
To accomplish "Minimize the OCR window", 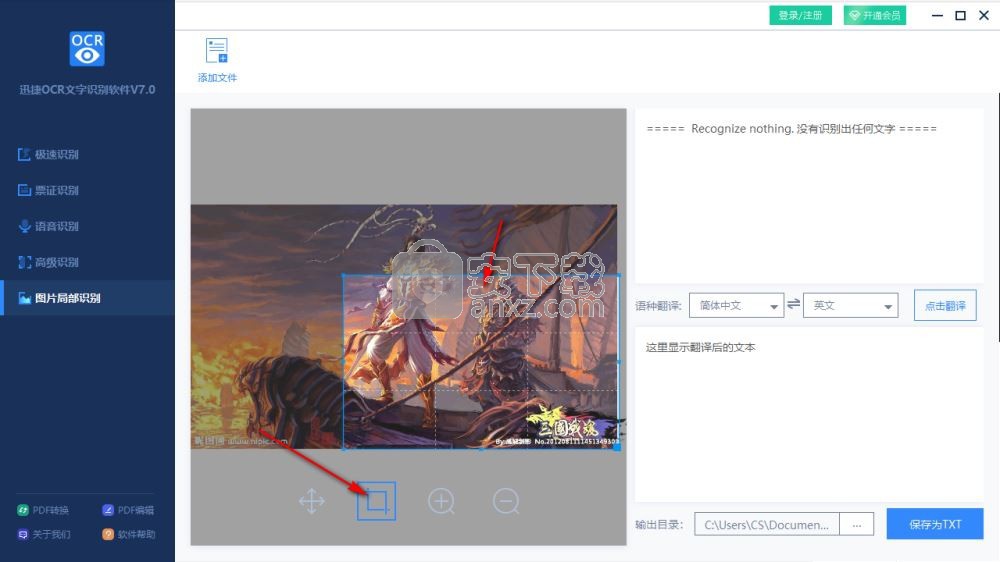I will [937, 15].
